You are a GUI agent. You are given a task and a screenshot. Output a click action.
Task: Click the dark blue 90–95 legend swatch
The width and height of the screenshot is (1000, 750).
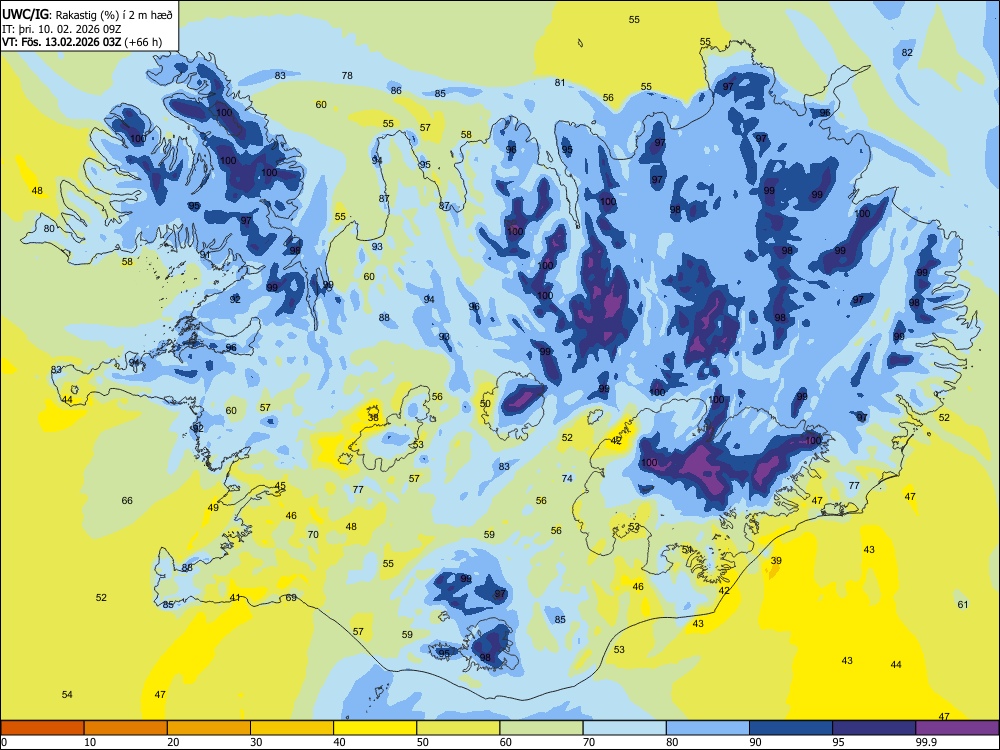pyautogui.click(x=791, y=728)
